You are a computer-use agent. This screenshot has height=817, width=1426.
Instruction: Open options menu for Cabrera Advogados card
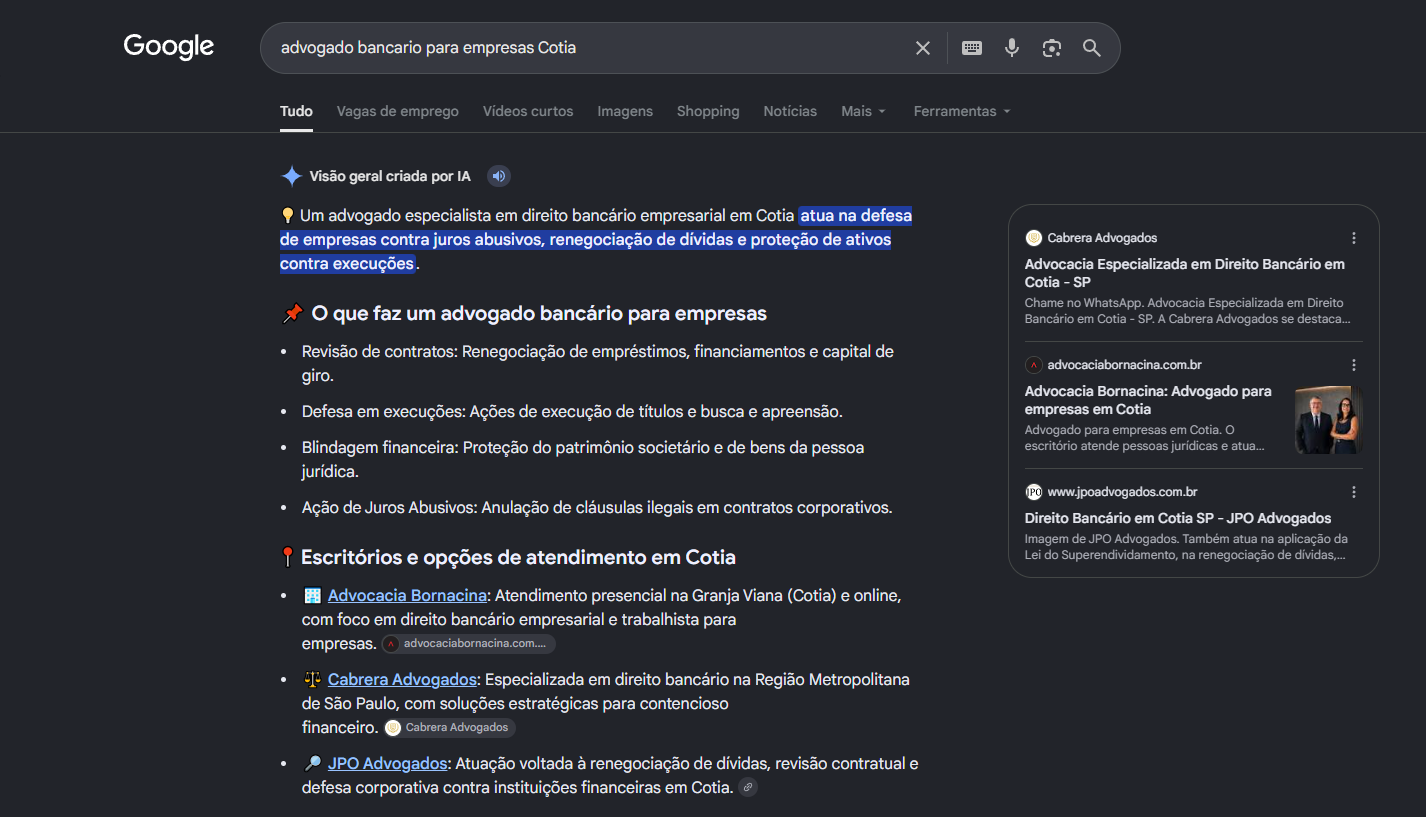coord(1354,238)
